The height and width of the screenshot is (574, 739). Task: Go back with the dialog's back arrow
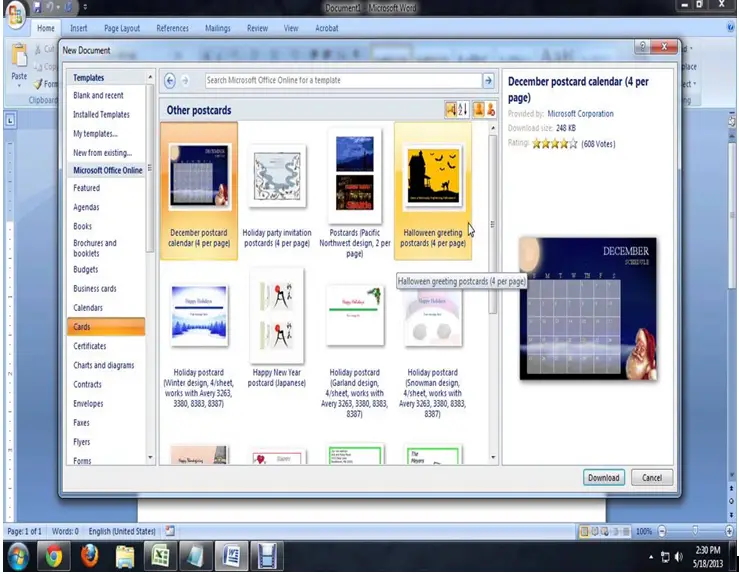pyautogui.click(x=170, y=81)
